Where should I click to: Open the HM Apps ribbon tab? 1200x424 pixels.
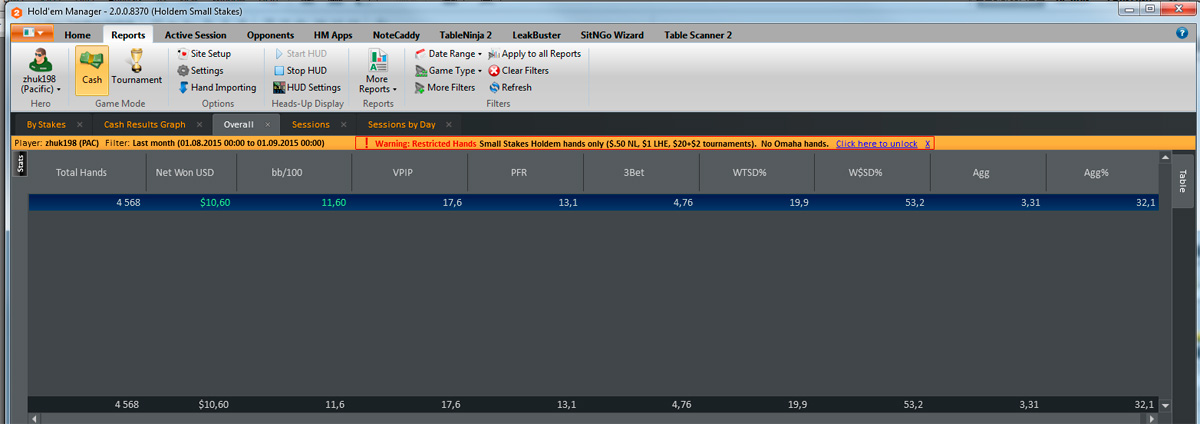tap(333, 35)
